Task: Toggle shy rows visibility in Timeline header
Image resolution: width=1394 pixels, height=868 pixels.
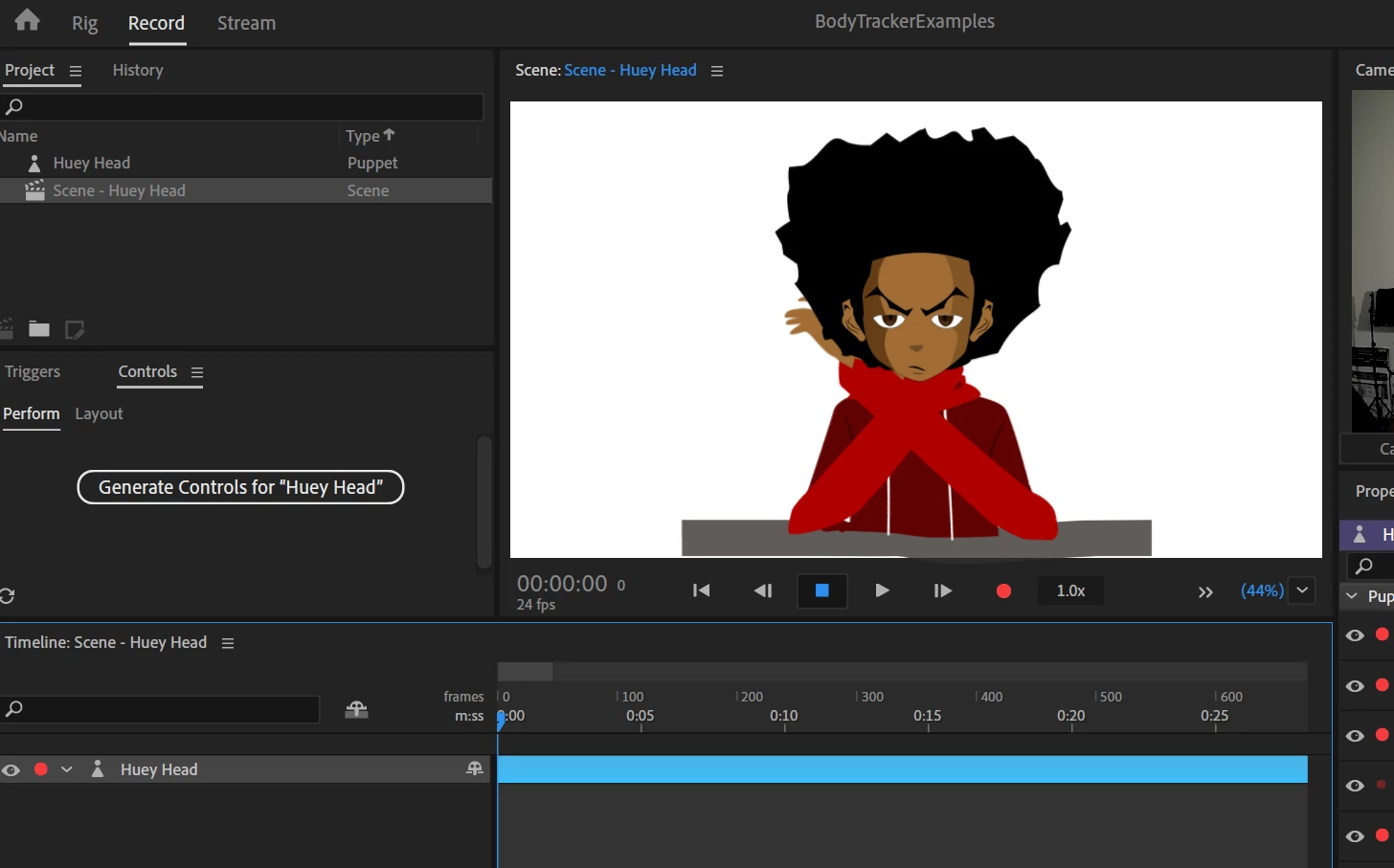Action: pyautogui.click(x=356, y=709)
